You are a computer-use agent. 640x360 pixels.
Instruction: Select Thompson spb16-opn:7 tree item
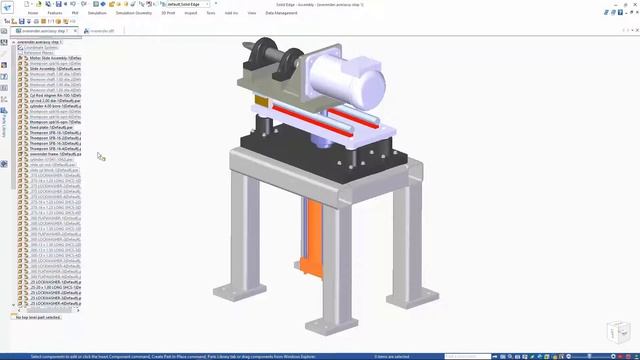pyautogui.click(x=55, y=122)
